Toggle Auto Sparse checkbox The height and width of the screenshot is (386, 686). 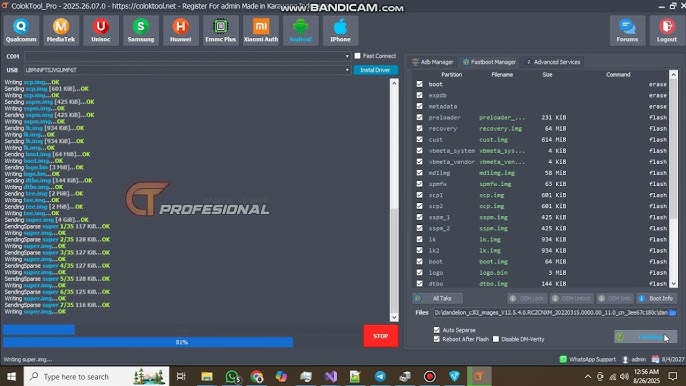pyautogui.click(x=437, y=330)
